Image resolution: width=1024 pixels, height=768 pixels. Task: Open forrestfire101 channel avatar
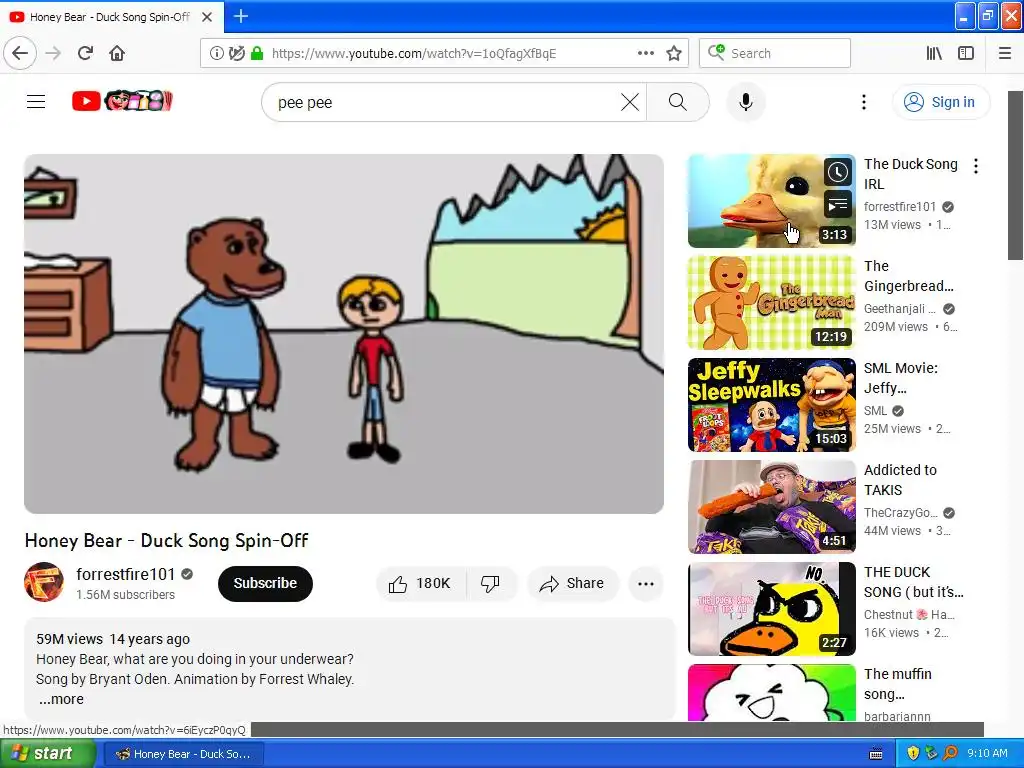pos(44,582)
